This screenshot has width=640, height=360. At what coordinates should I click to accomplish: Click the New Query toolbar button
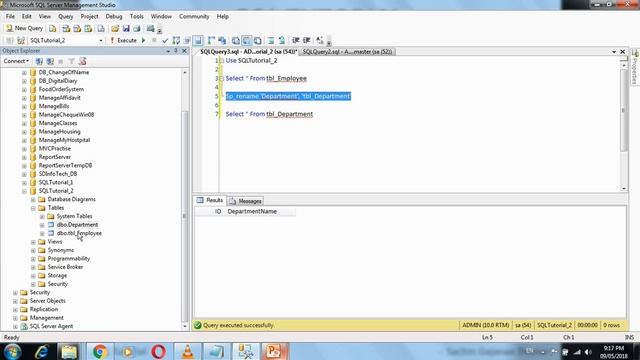[x=24, y=28]
